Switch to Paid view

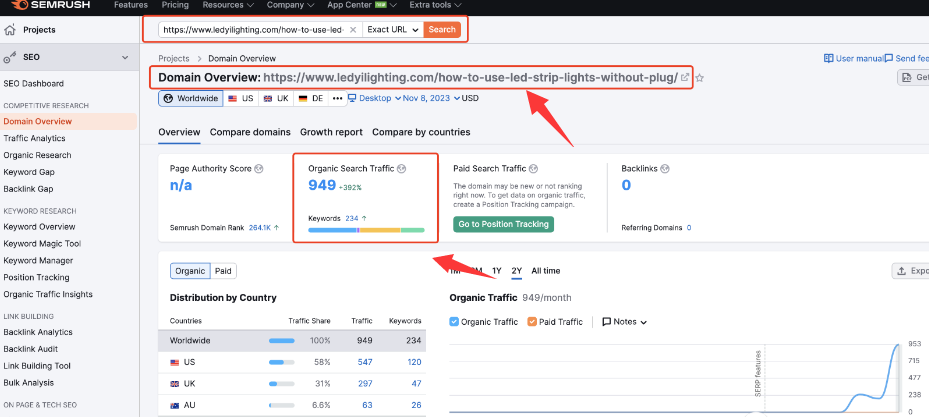click(x=223, y=271)
